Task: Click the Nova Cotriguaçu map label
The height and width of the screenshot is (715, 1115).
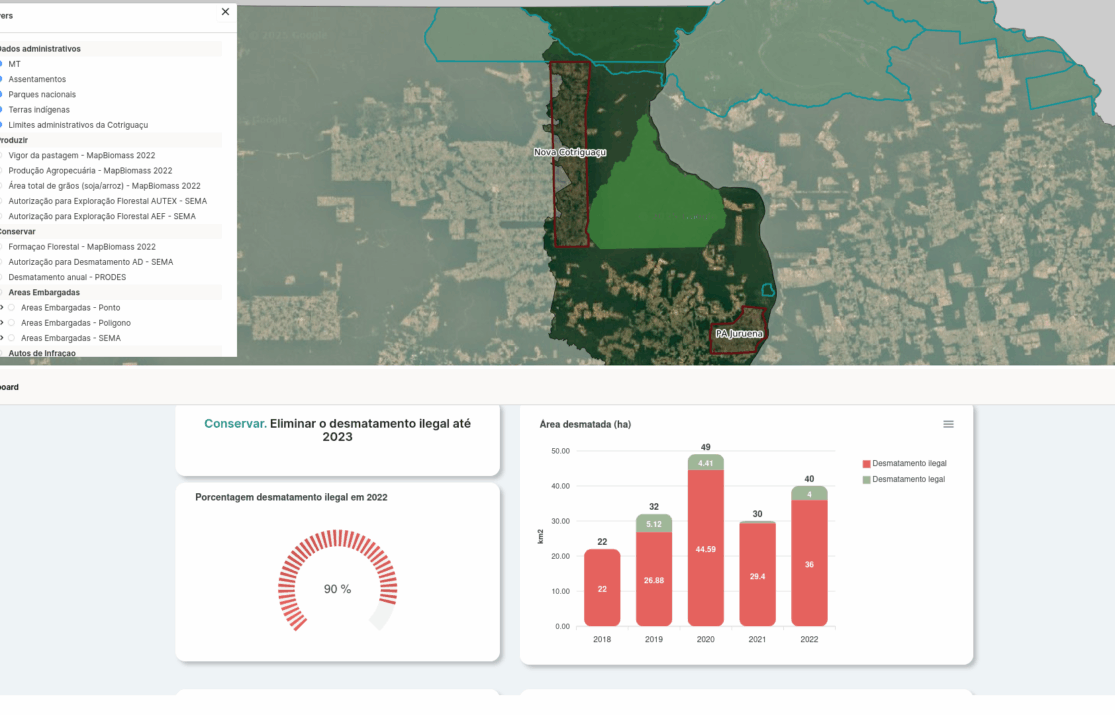Action: 570,152
